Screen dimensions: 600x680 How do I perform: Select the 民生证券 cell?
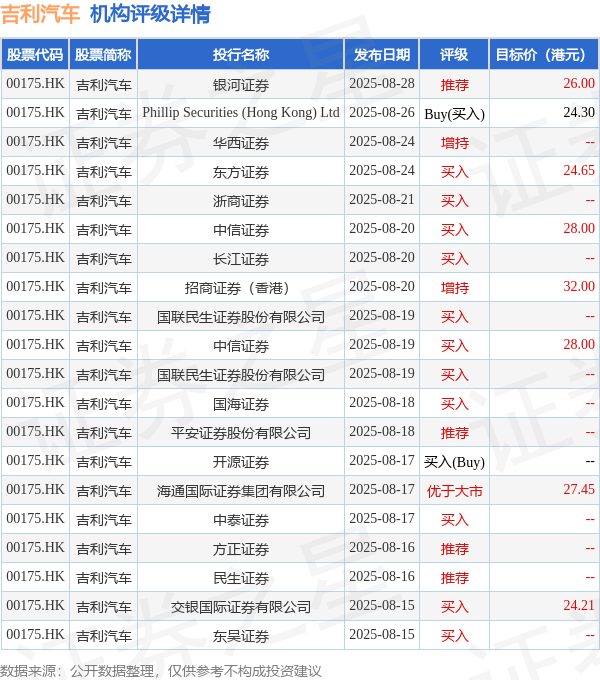(241, 578)
